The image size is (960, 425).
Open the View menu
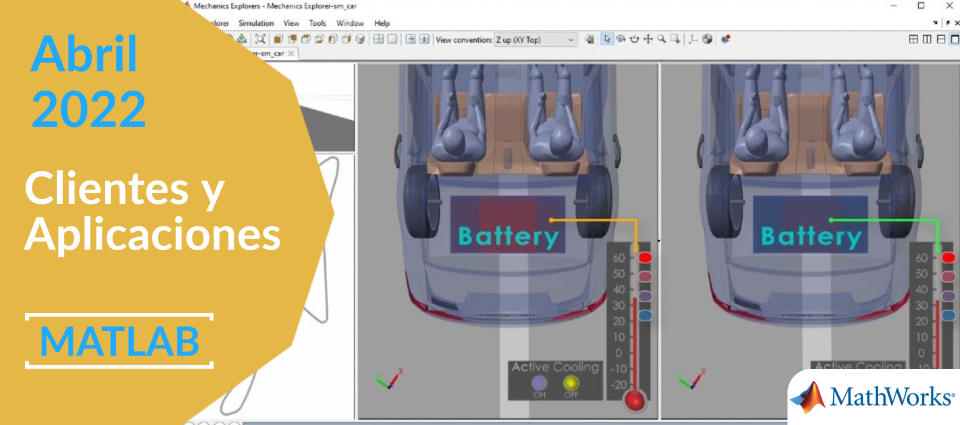(x=291, y=23)
